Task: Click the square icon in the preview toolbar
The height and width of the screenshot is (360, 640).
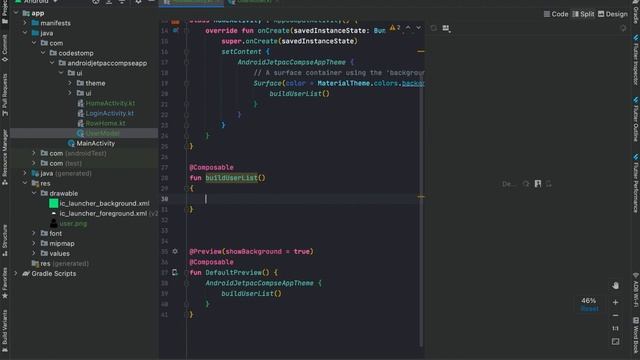Action: pyautogui.click(x=433, y=28)
